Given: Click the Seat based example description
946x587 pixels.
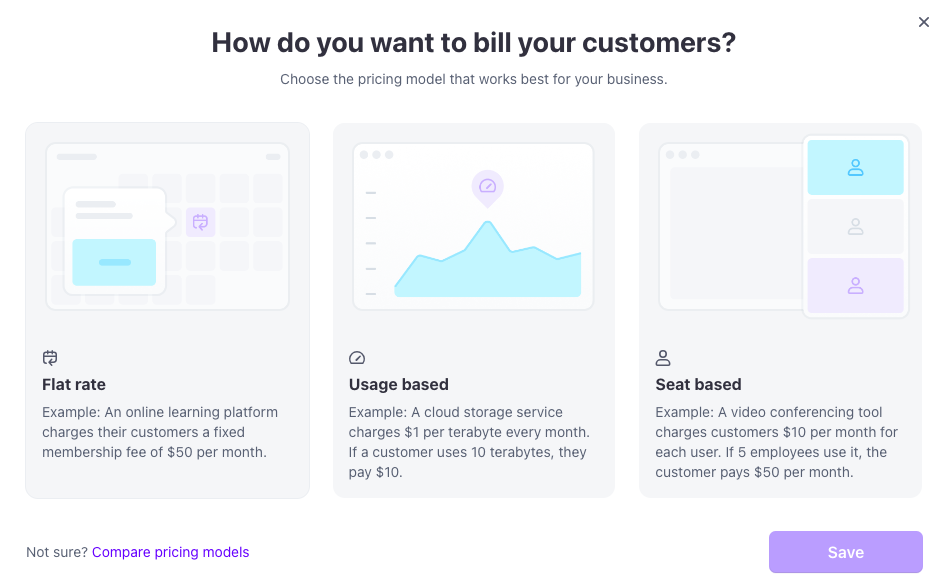Looking at the screenshot, I should 776,442.
